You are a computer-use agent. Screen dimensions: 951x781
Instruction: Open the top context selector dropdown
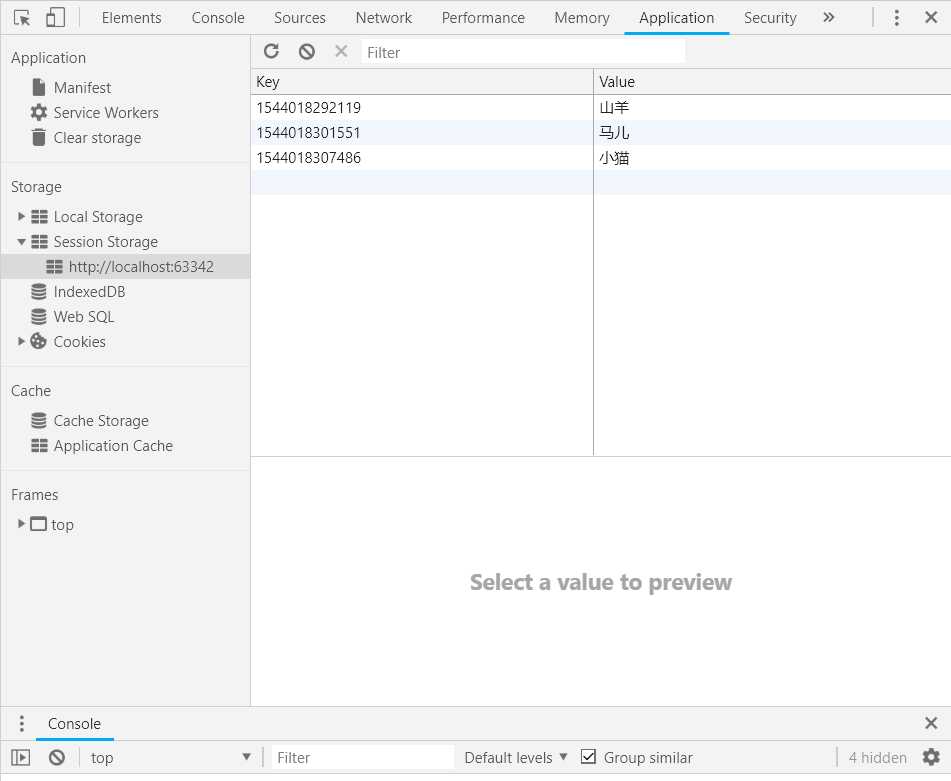(170, 757)
